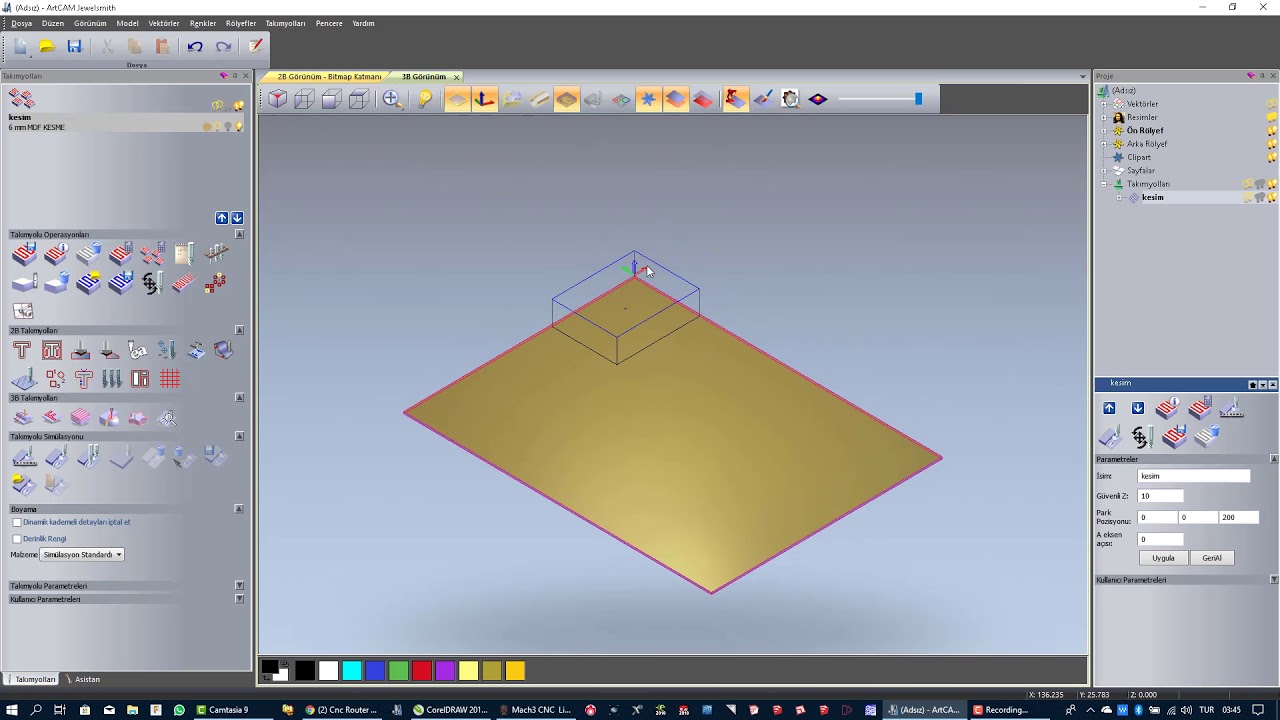Click the Redo arrow in the toolbar
Image resolution: width=1280 pixels, height=720 pixels.
coord(223,46)
